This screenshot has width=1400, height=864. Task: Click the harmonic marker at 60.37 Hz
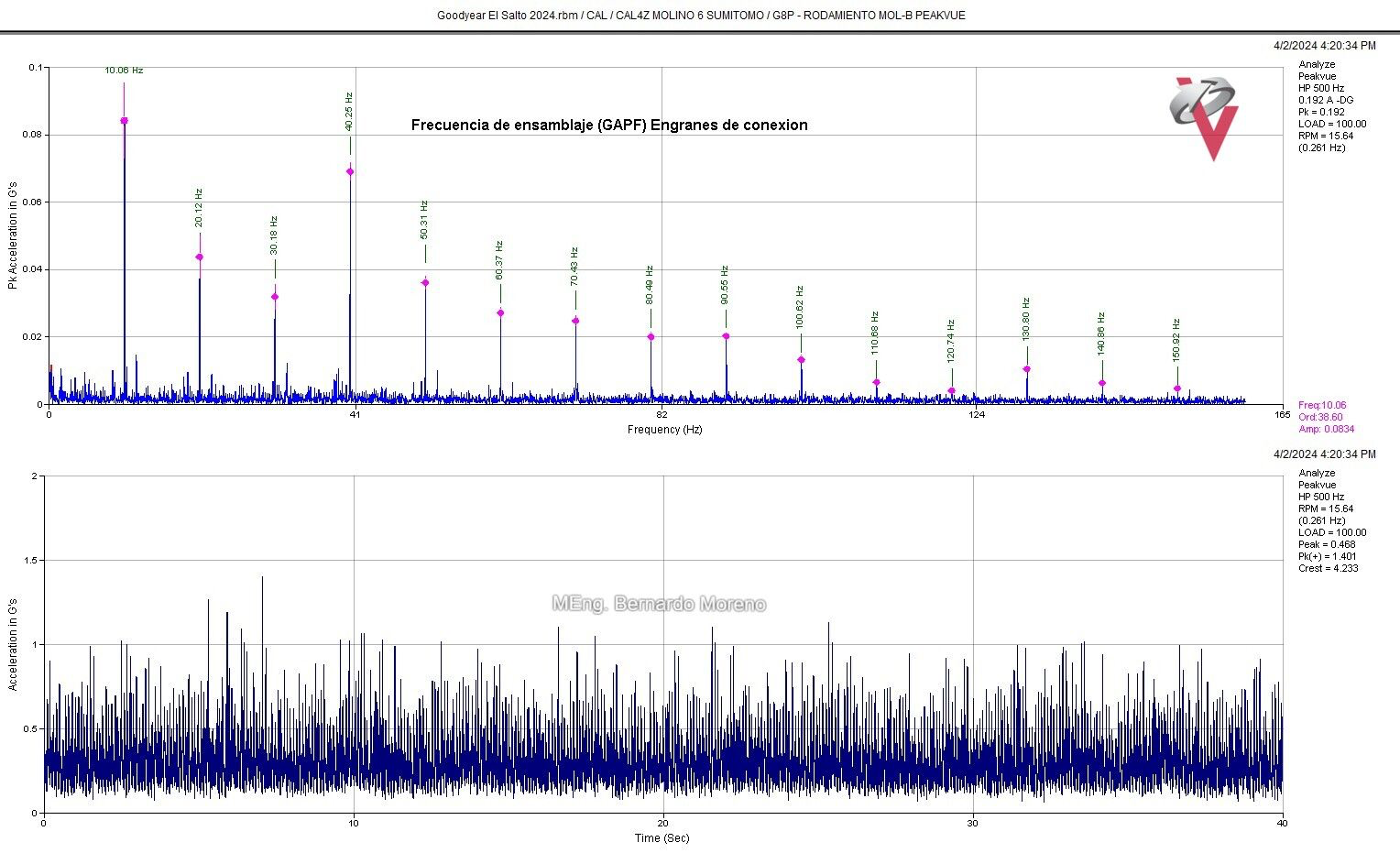click(x=500, y=313)
